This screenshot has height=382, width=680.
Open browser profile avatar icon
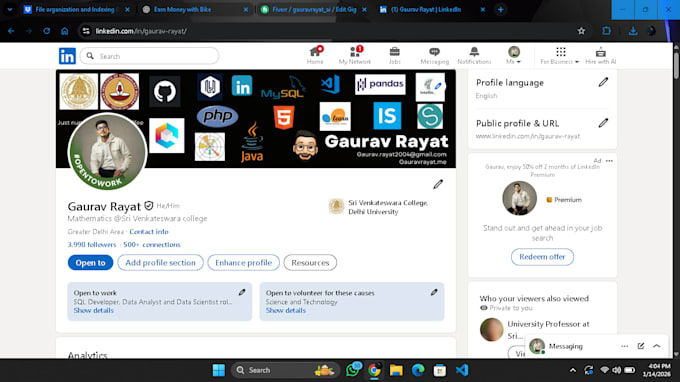click(x=651, y=31)
